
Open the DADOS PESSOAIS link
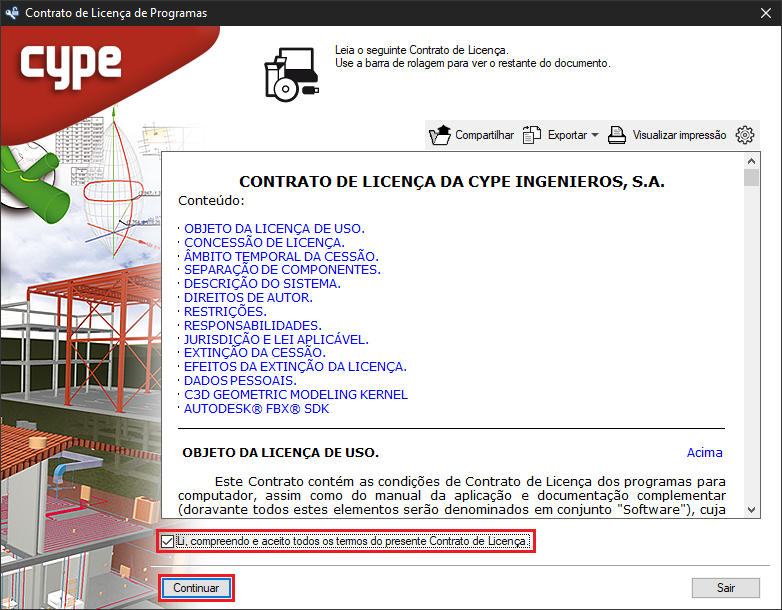(x=240, y=381)
